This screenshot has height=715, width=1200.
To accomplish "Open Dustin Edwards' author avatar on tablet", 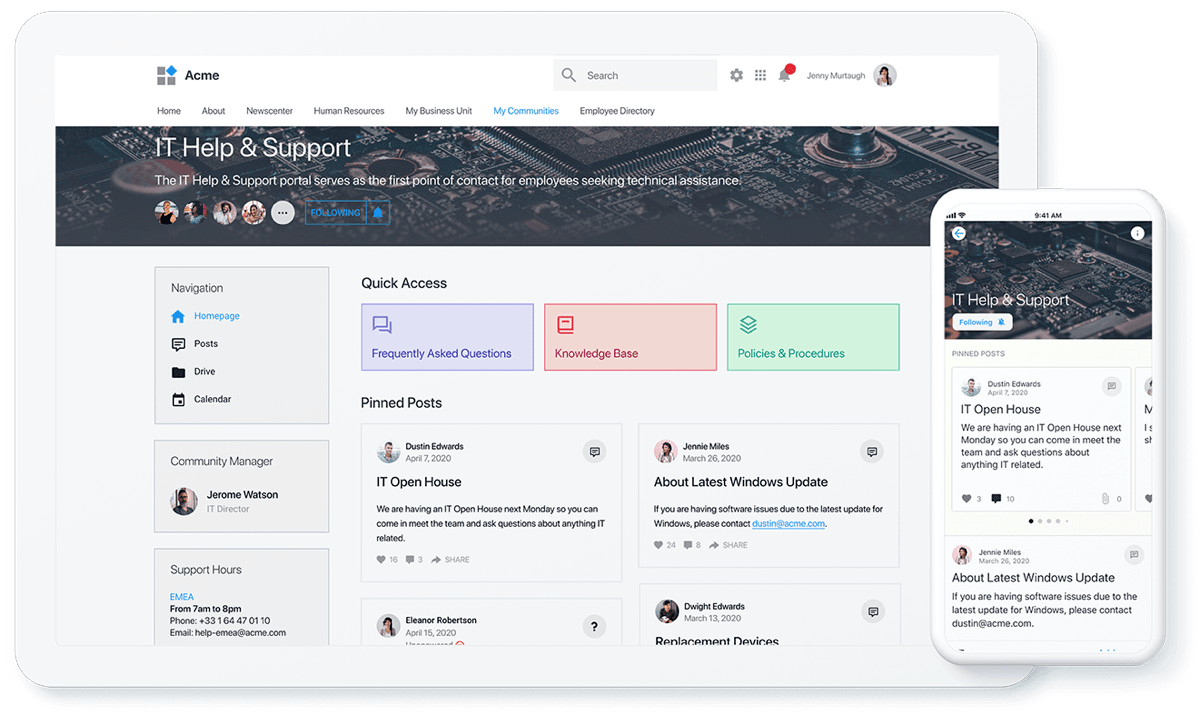I will click(388, 452).
